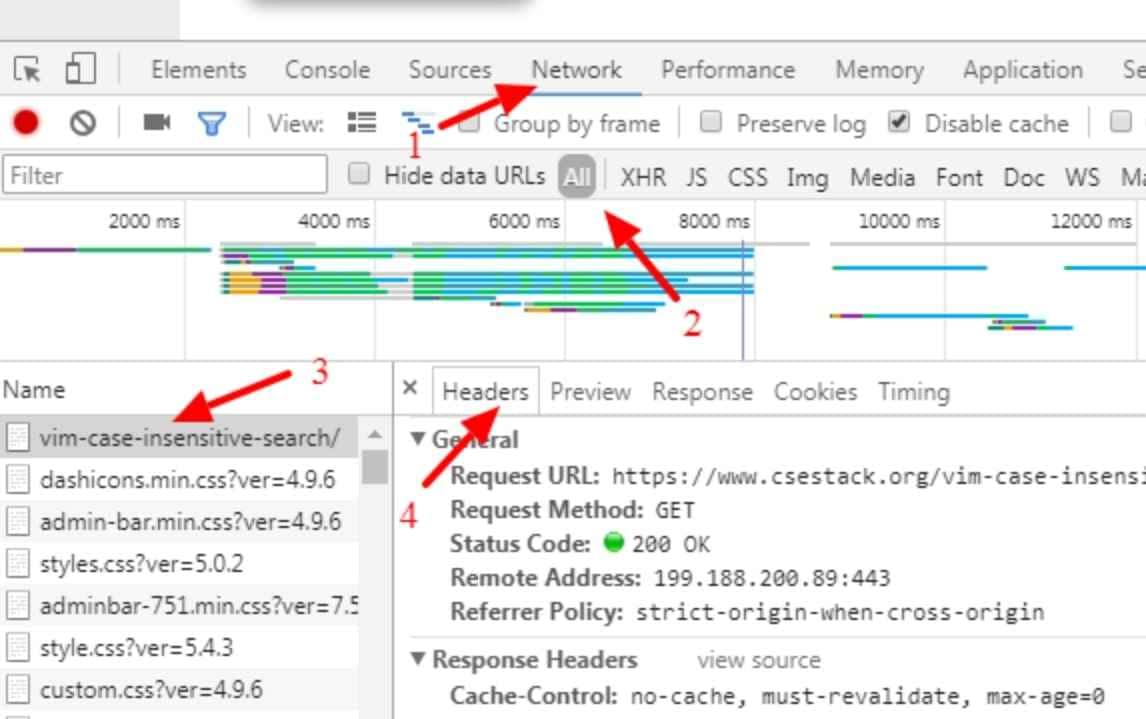
Task: Filter requests by Font type
Action: point(960,177)
